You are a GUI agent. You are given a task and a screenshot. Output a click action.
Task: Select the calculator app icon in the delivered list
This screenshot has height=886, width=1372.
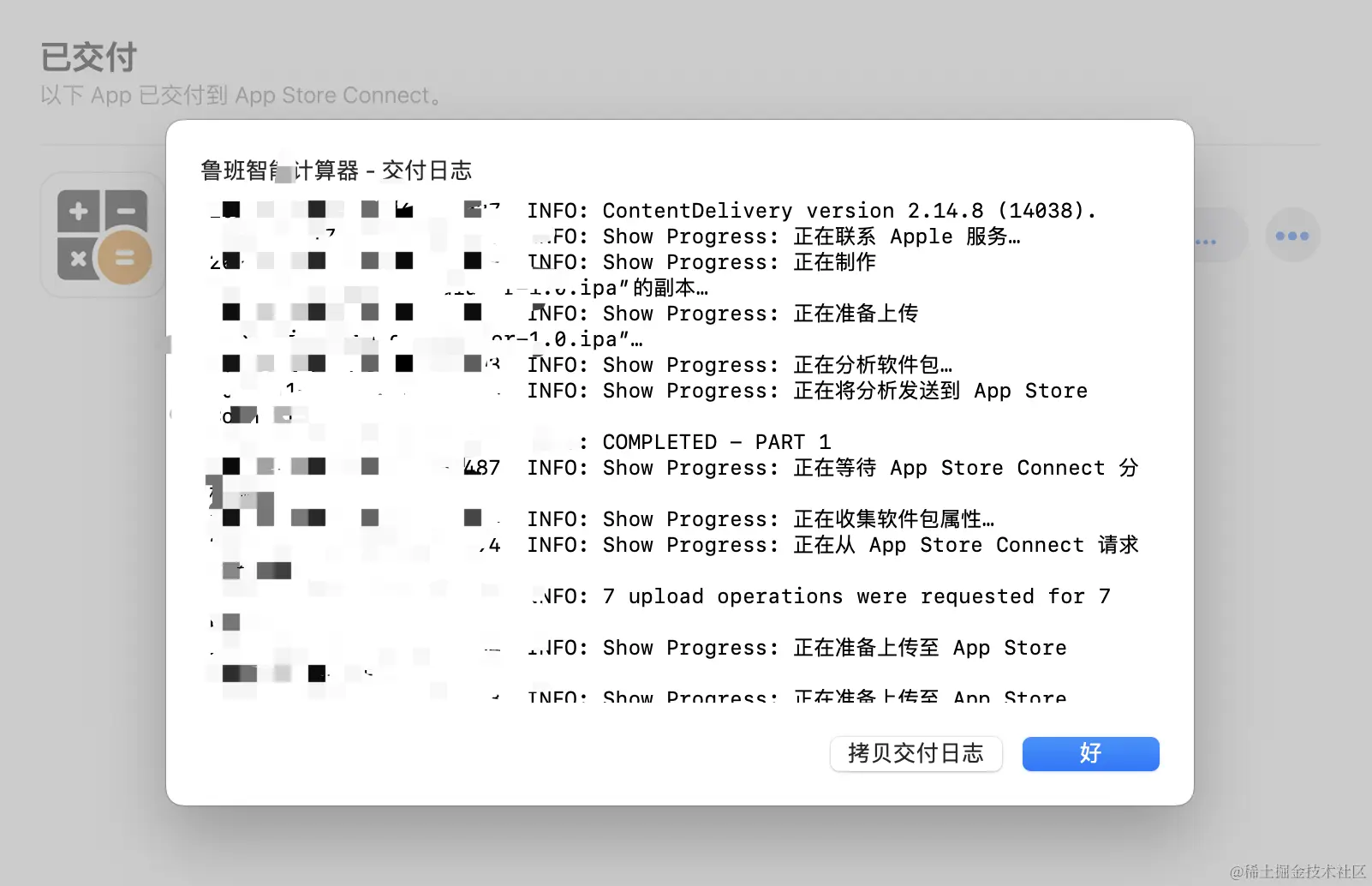click(103, 235)
